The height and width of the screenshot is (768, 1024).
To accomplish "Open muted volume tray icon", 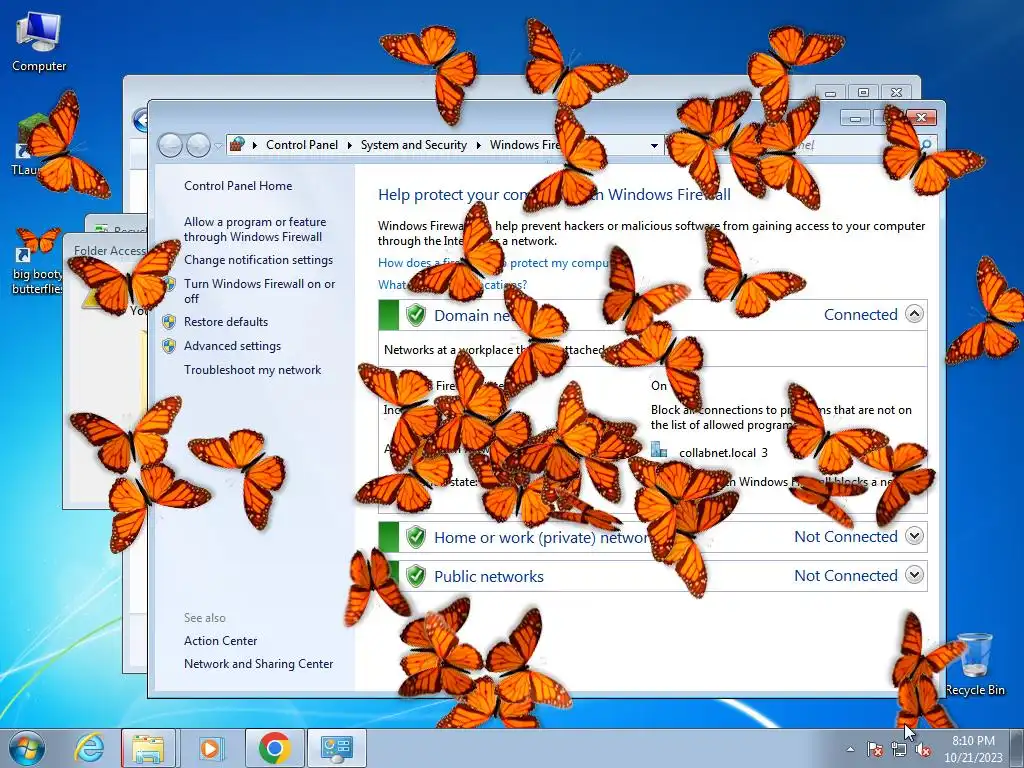I will click(923, 750).
